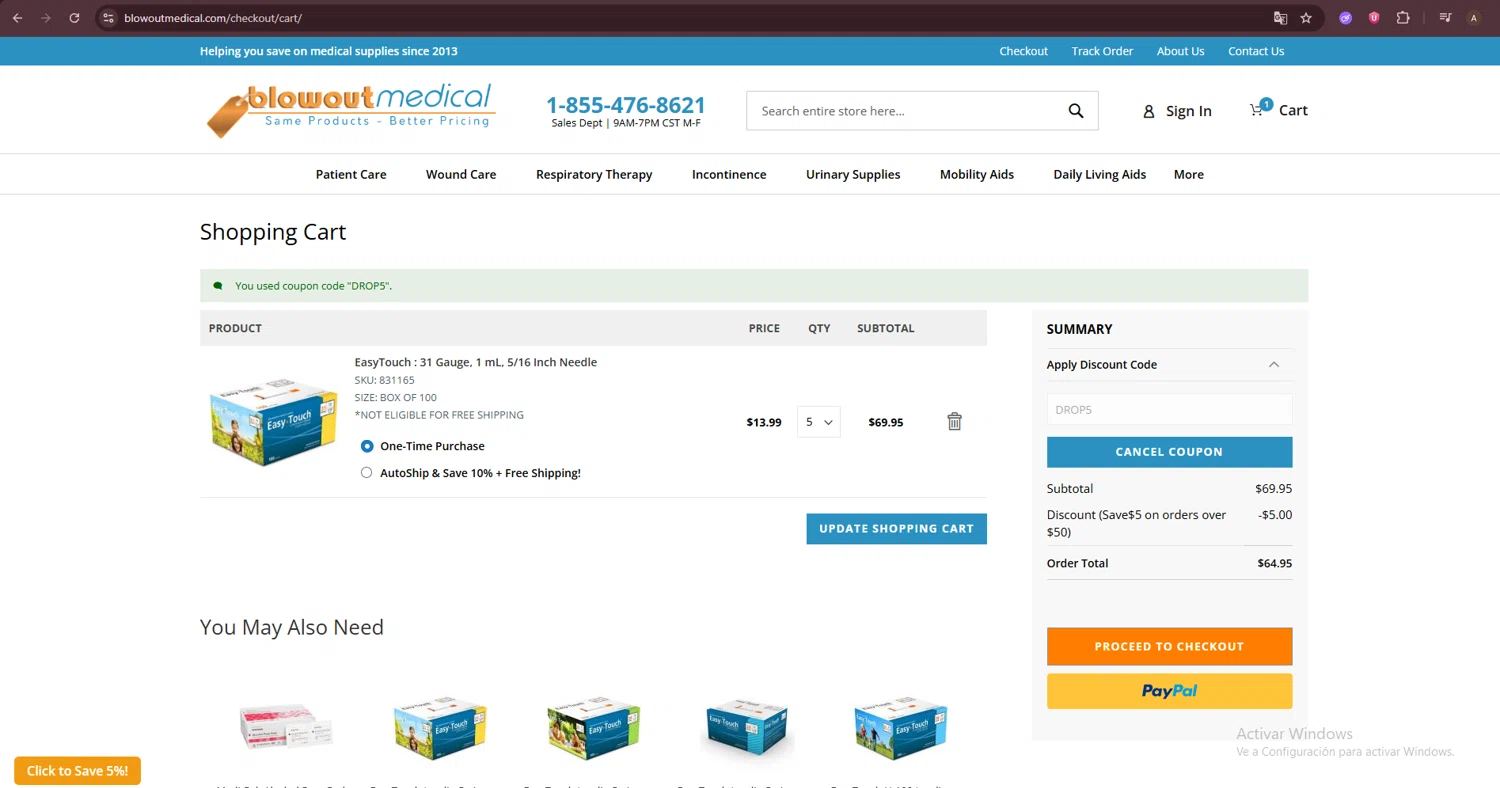Open the media control icon in toolbar
Image resolution: width=1500 pixels, height=788 pixels.
point(1445,18)
